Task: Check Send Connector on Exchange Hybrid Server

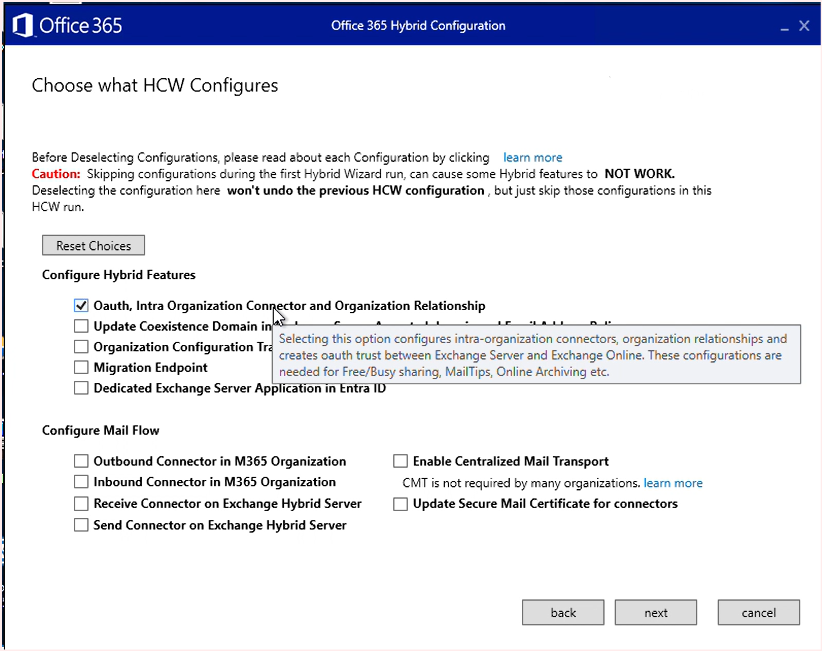Action: click(x=81, y=525)
